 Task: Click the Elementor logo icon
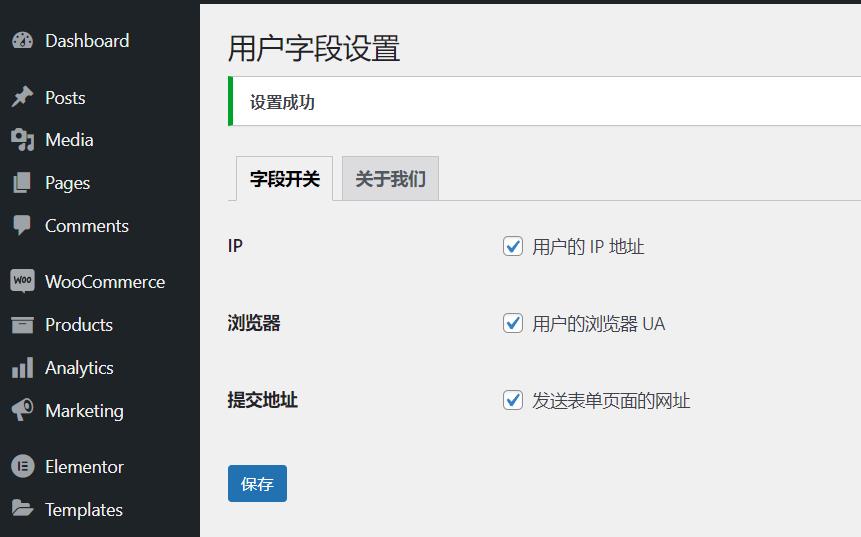(22, 467)
